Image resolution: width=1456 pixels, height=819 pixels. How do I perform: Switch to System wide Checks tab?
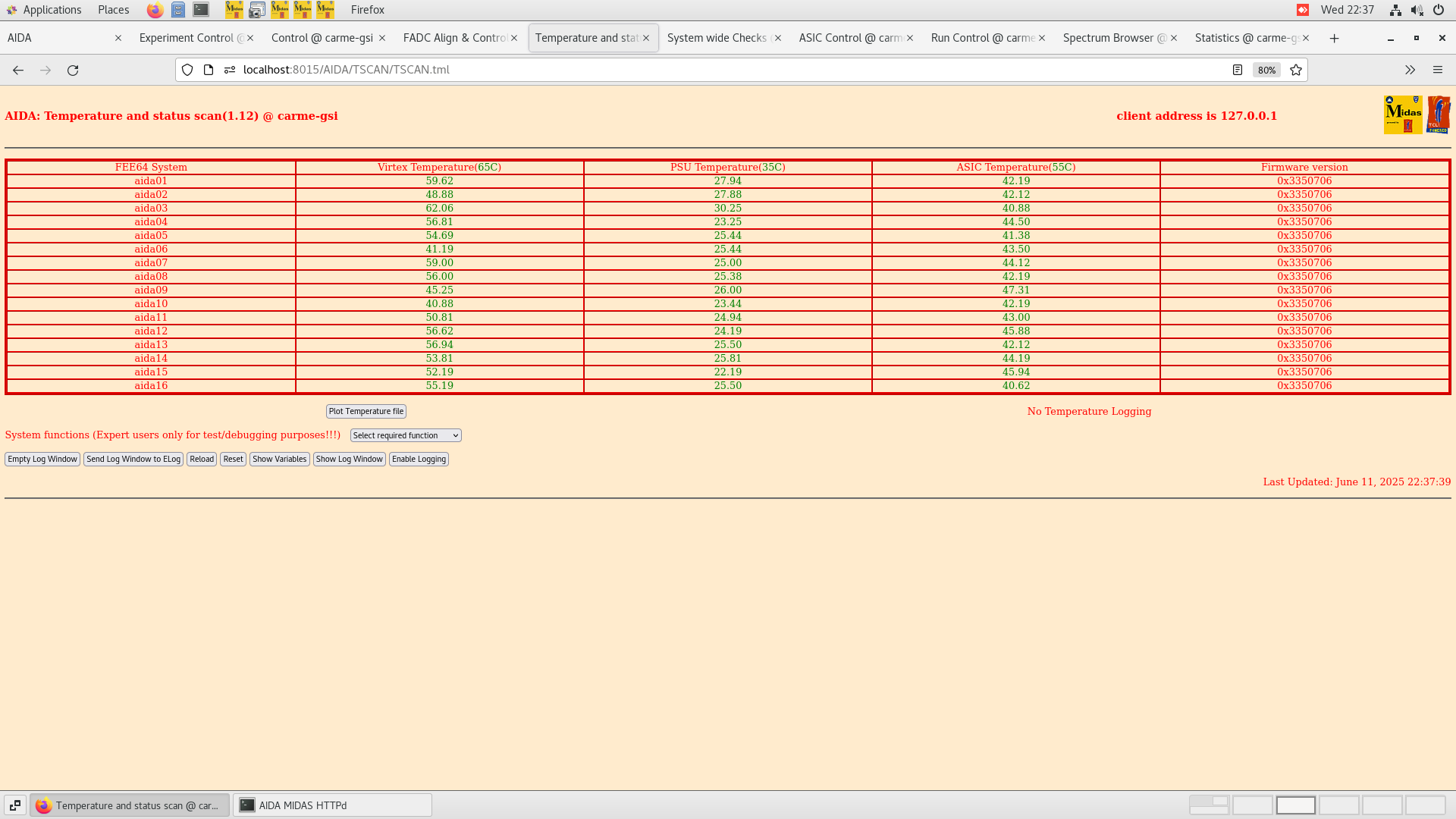[x=717, y=38]
